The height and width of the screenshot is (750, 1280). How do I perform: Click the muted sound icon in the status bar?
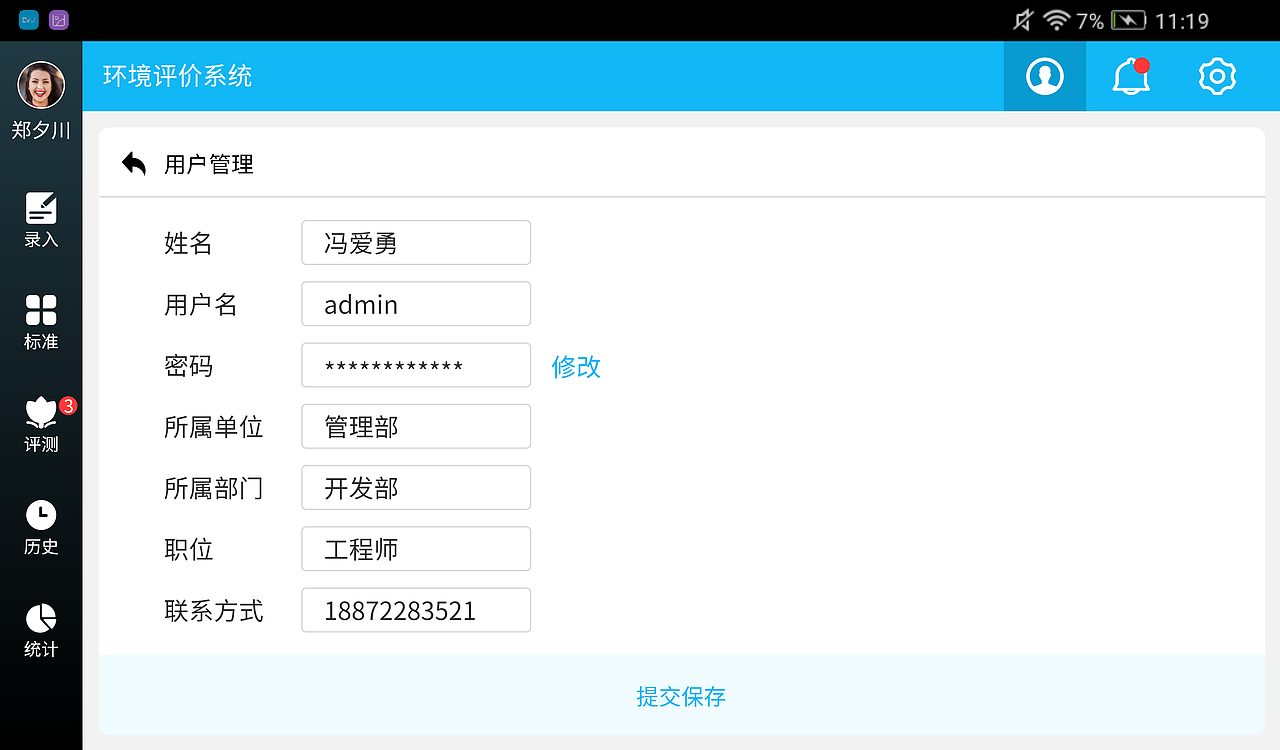pos(1021,20)
